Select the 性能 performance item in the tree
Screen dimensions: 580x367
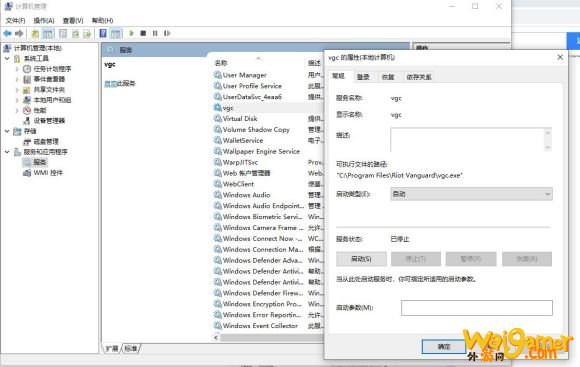pos(35,110)
